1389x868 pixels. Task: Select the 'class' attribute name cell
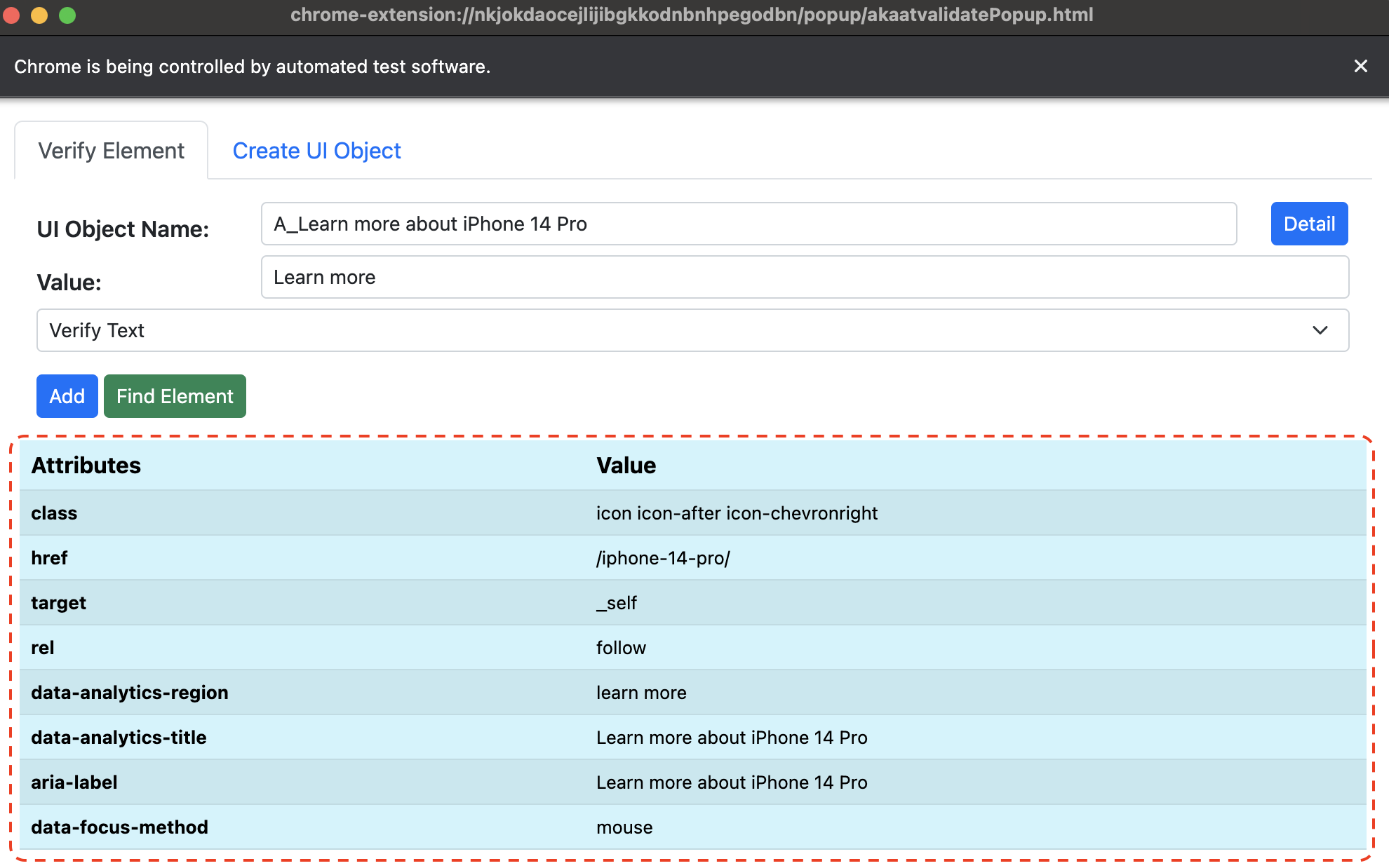[x=302, y=513]
